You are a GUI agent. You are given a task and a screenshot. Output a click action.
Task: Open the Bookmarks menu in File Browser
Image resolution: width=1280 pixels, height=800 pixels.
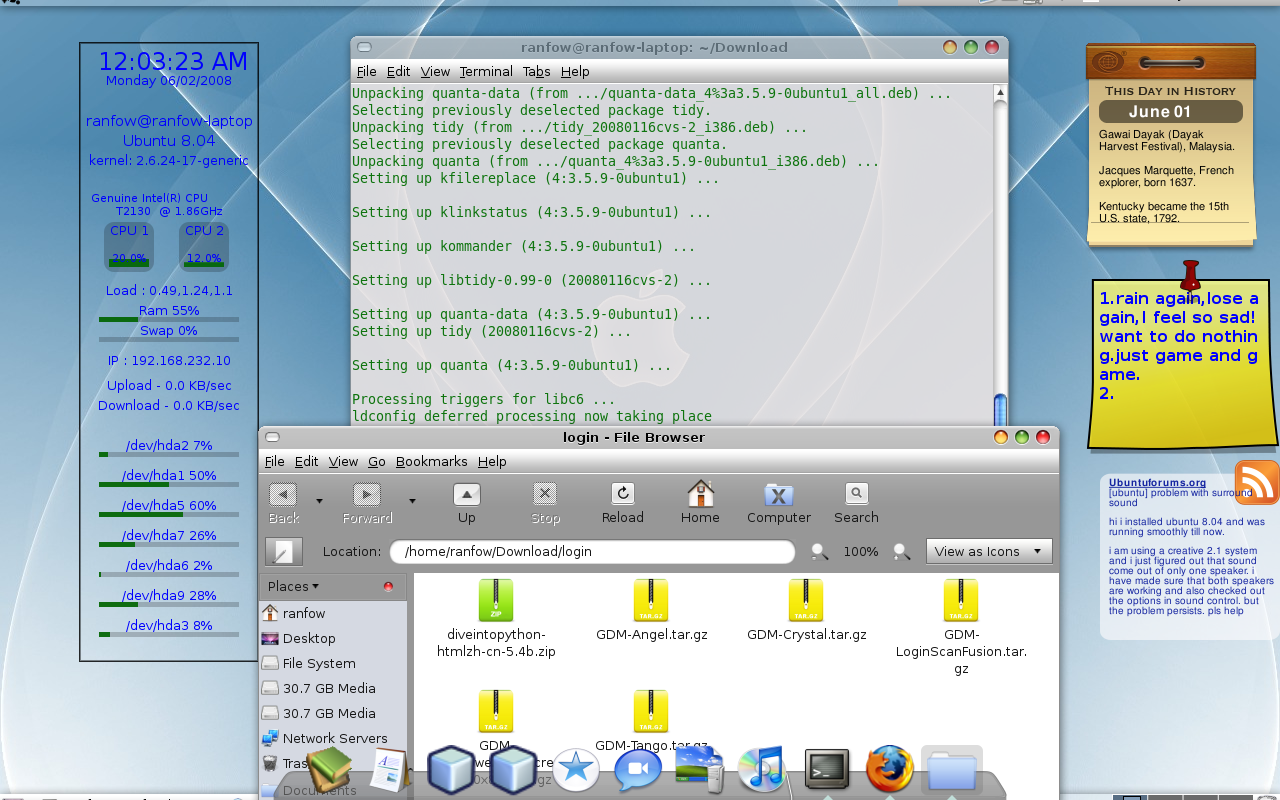coord(431,461)
